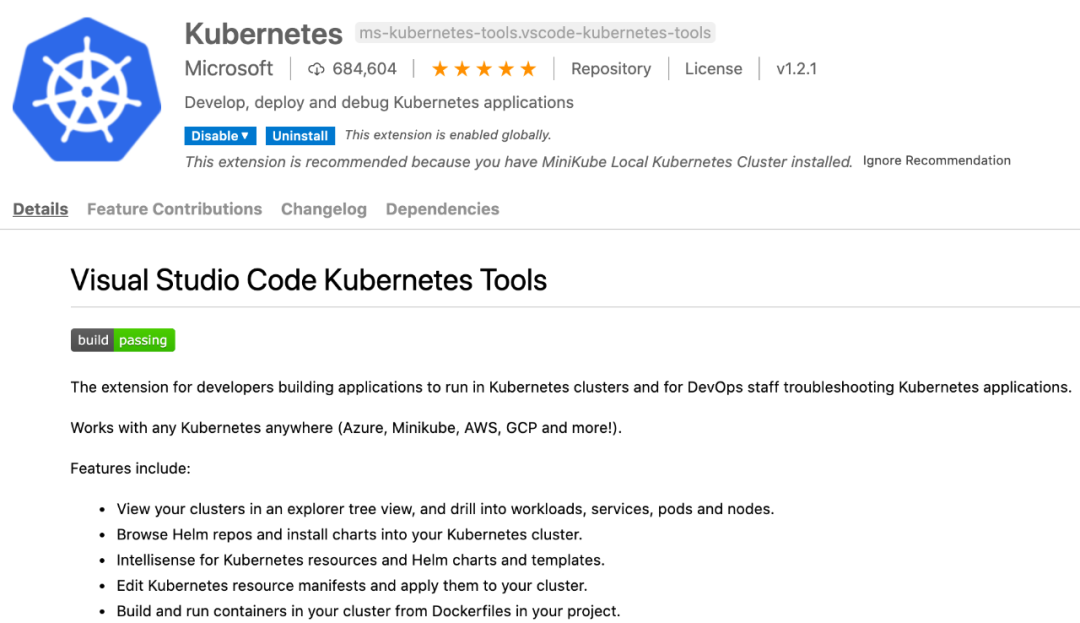
Task: Open the License link
Action: (x=714, y=69)
